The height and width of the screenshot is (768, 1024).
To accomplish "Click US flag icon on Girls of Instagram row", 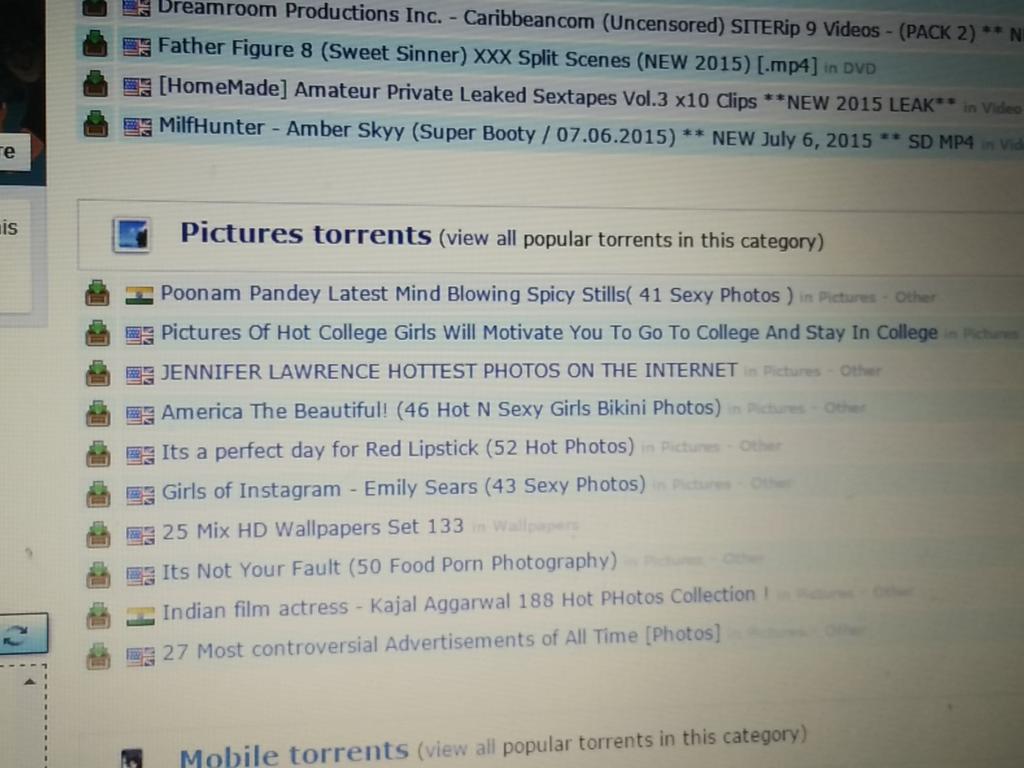I will click(x=140, y=496).
